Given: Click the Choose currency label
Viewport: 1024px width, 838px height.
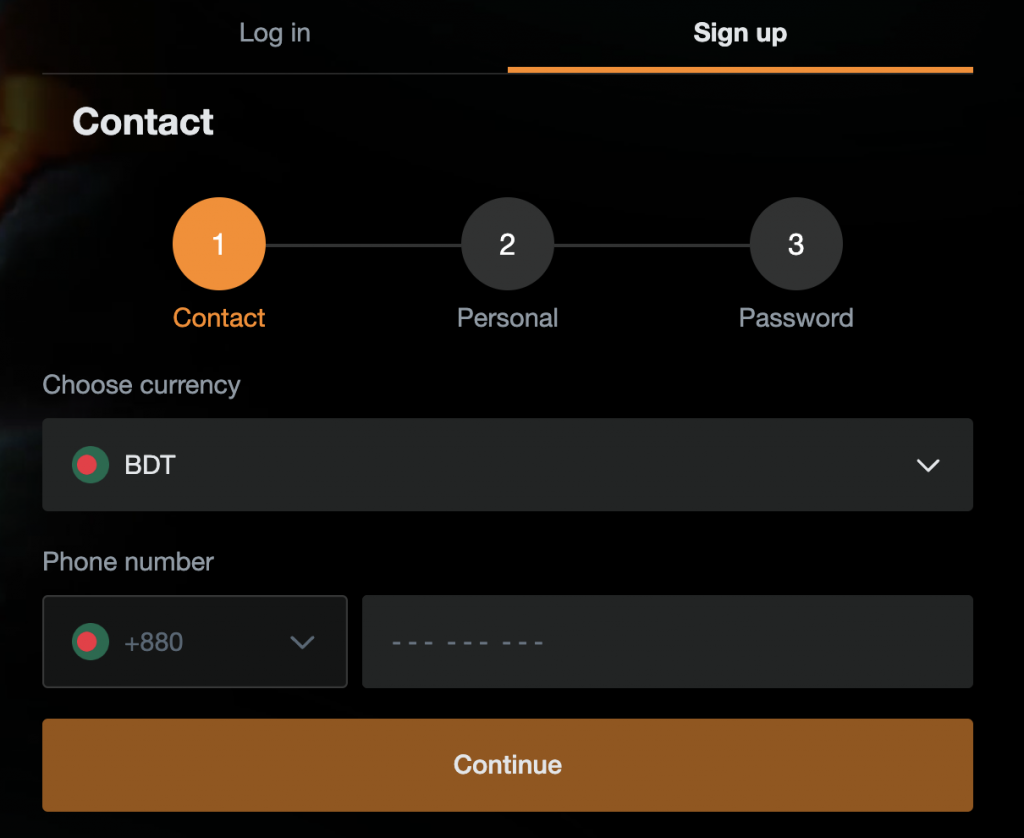Looking at the screenshot, I should pos(140,385).
